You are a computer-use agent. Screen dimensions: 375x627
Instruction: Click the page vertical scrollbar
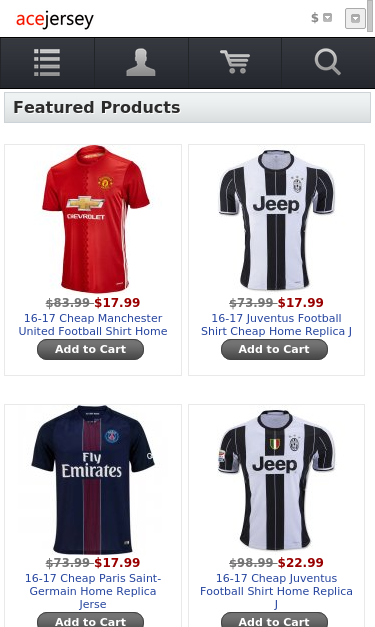371,20
